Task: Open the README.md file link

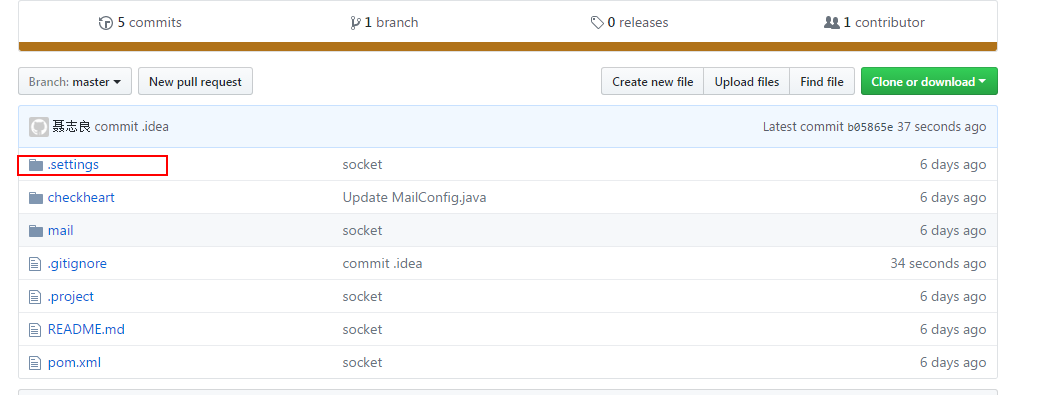Action: (86, 329)
